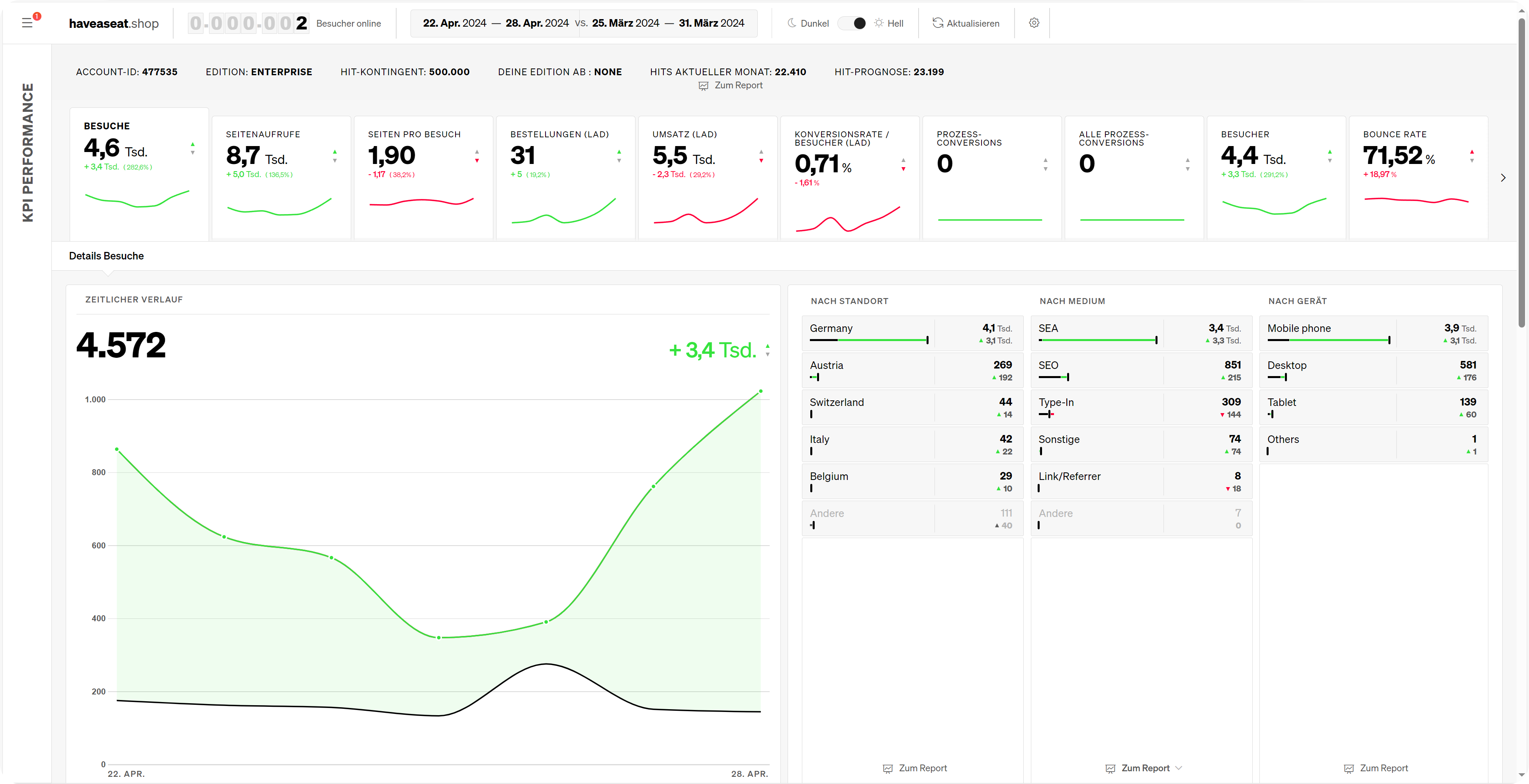Screen dimensions: 1529x784
Task: Open the hamburger menu icon
Action: (x=27, y=23)
